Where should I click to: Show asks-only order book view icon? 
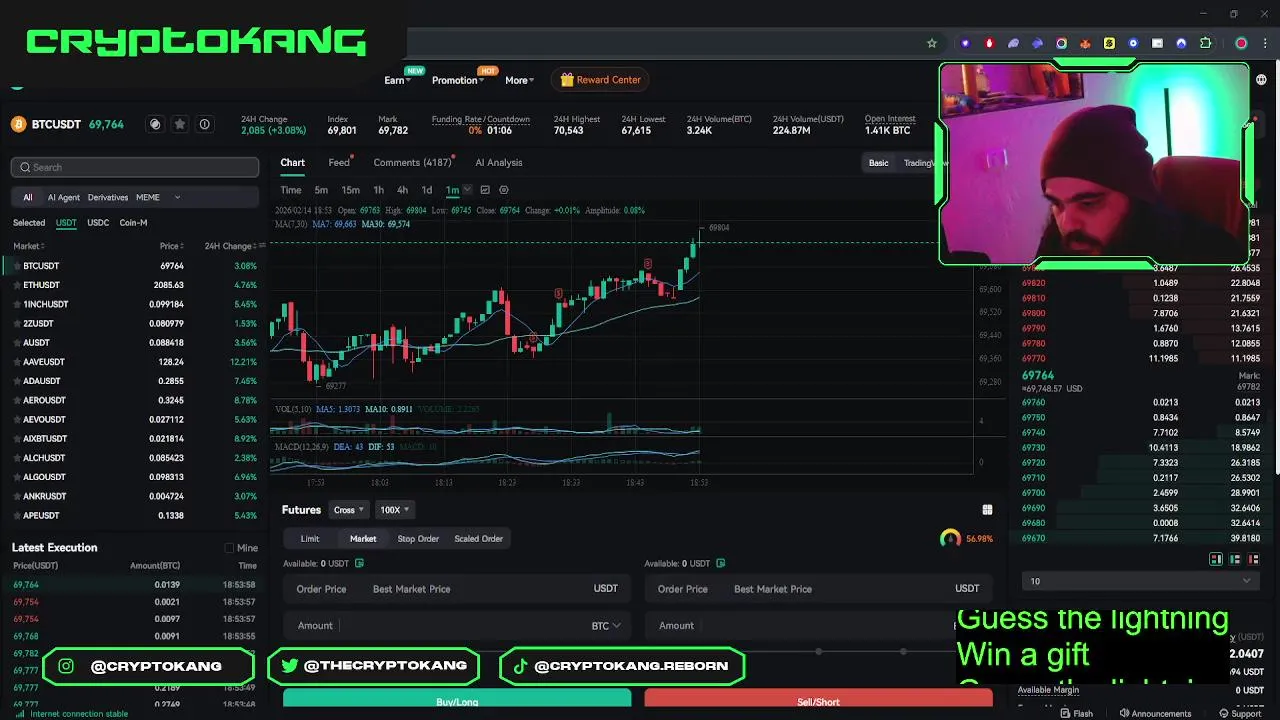[x=1254, y=559]
